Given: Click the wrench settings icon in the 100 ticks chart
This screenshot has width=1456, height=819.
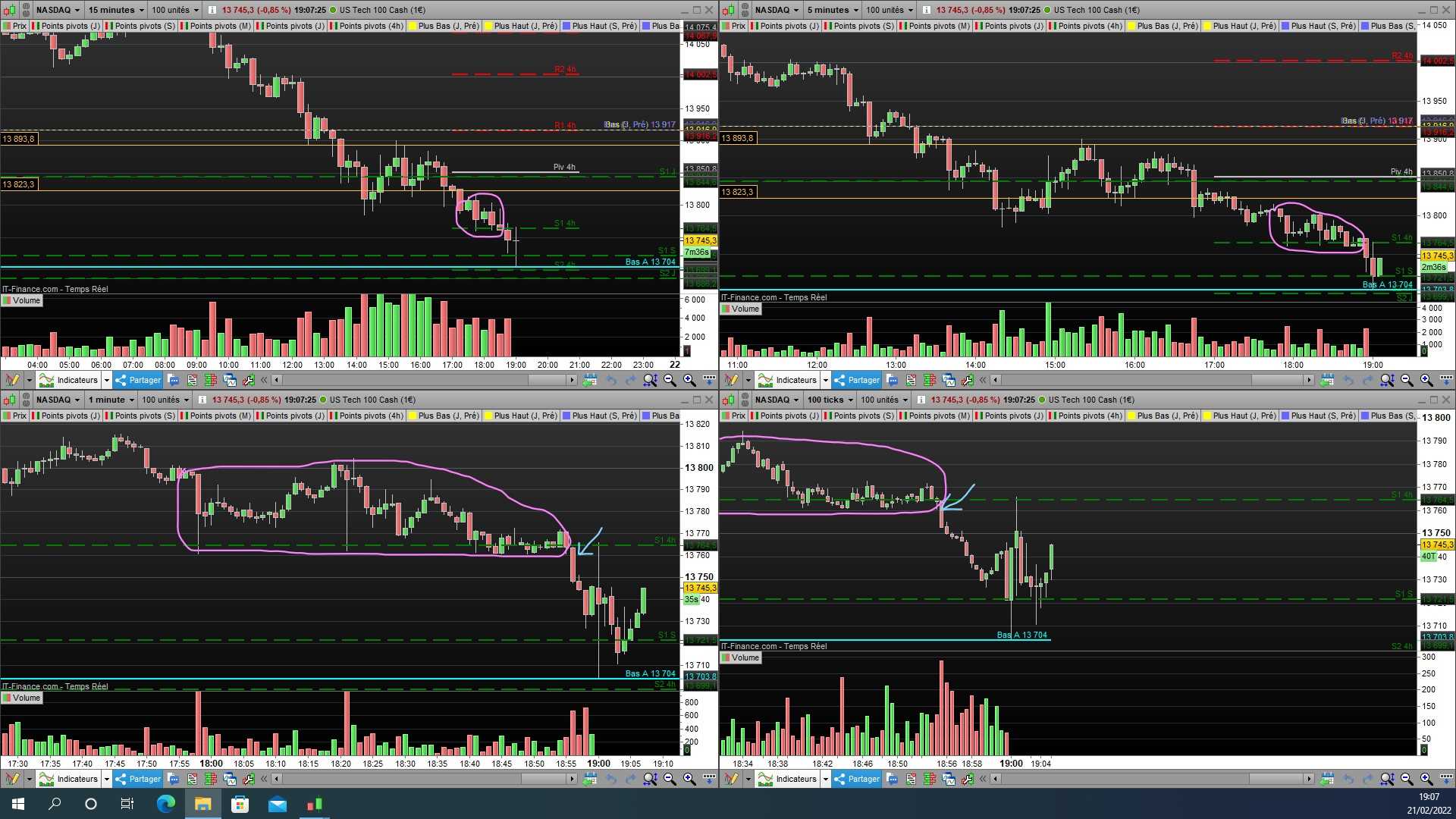Looking at the screenshot, I should point(967,779).
